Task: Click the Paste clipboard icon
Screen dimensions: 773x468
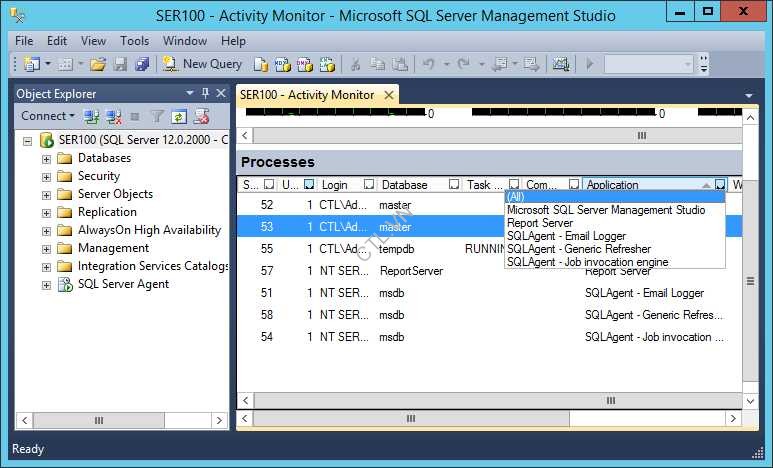Action: [x=400, y=64]
